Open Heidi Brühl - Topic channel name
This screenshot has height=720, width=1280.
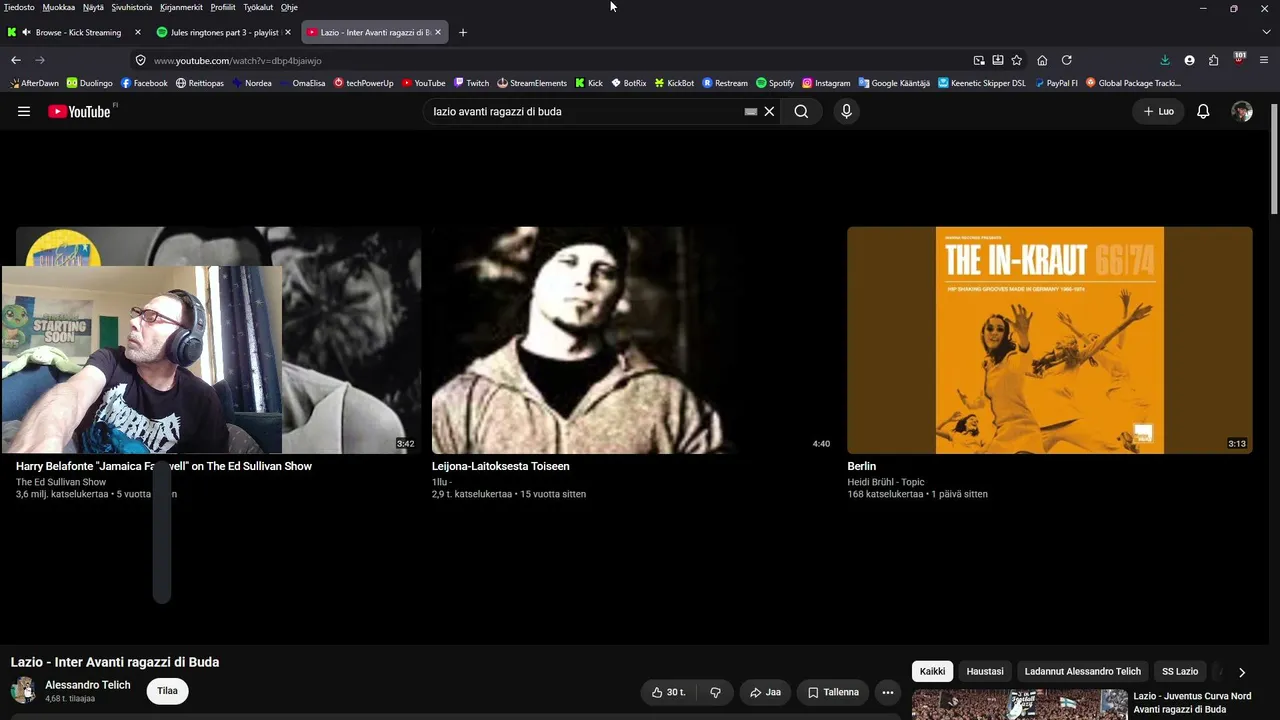click(x=886, y=482)
